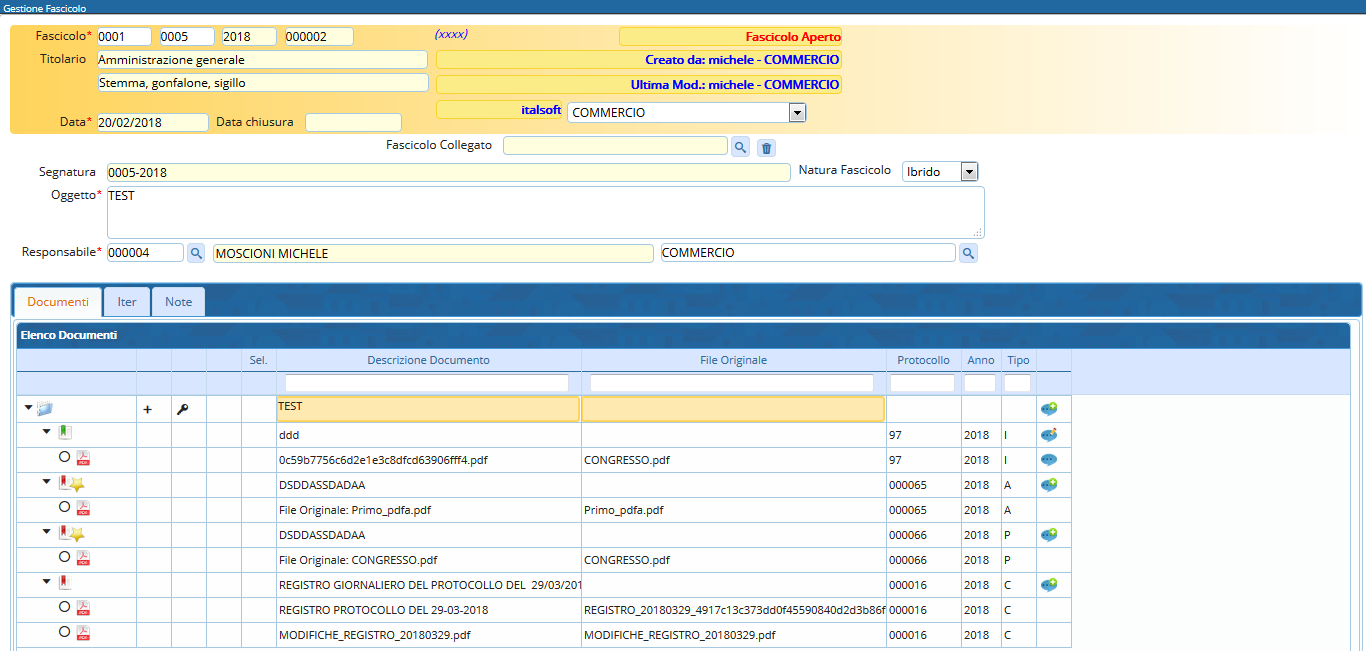Select radio button for Primo_pdfa.pdf row
The width and height of the screenshot is (1366, 651).
pyautogui.click(x=64, y=507)
